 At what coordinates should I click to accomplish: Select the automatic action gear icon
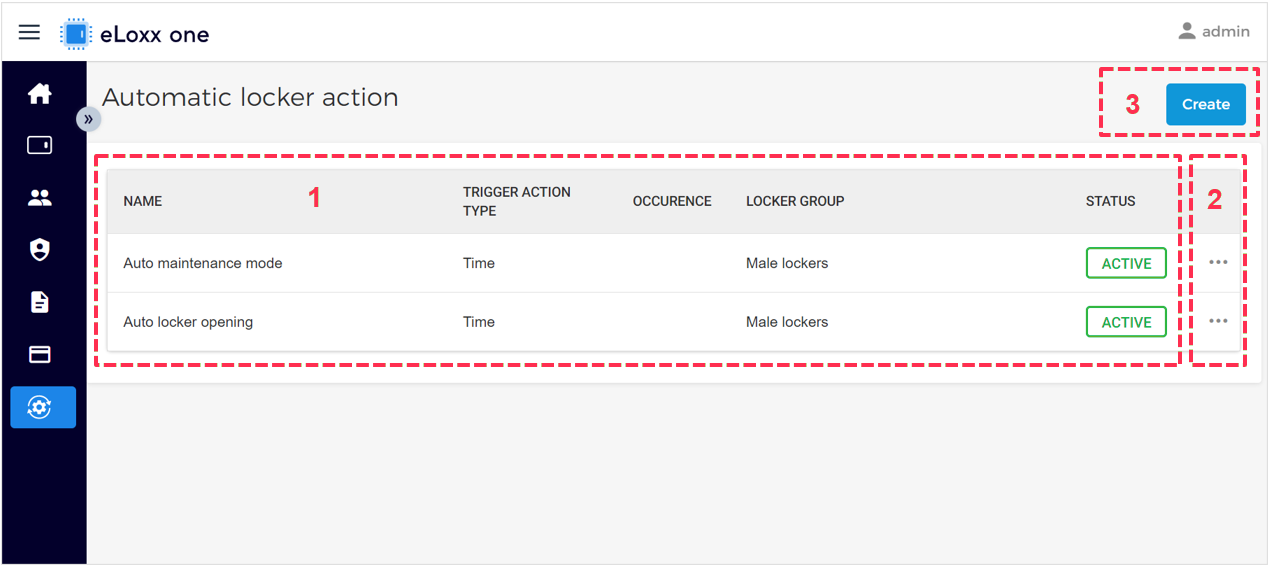[x=43, y=407]
